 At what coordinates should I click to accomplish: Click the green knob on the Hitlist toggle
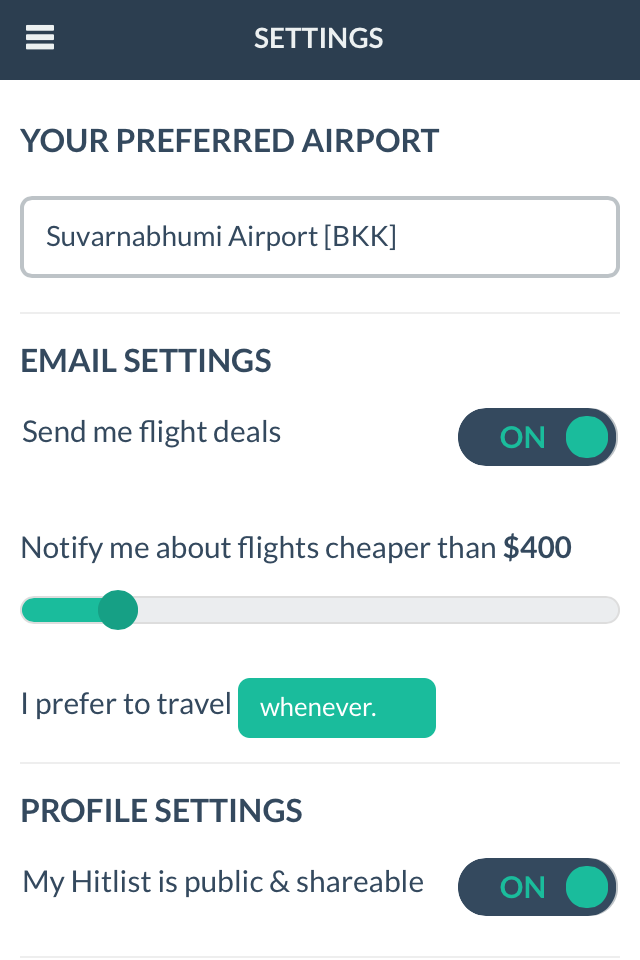pos(587,887)
